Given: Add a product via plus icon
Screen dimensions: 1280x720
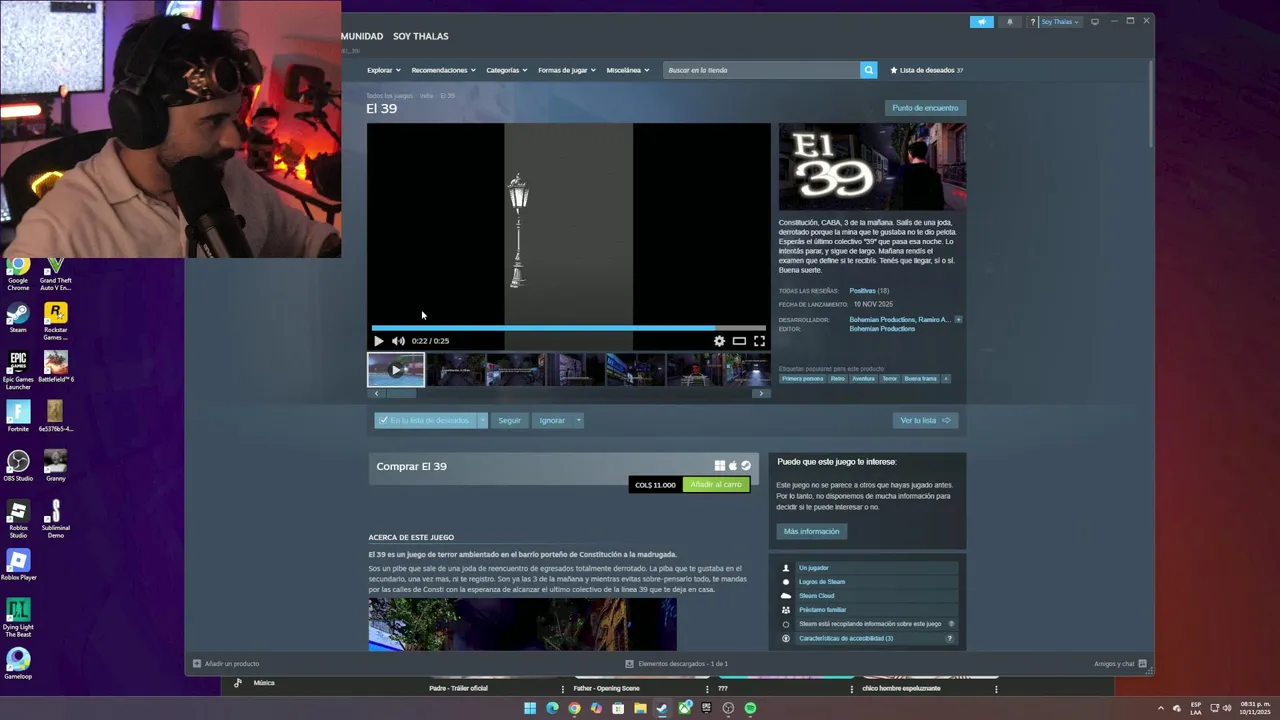Looking at the screenshot, I should [197, 664].
